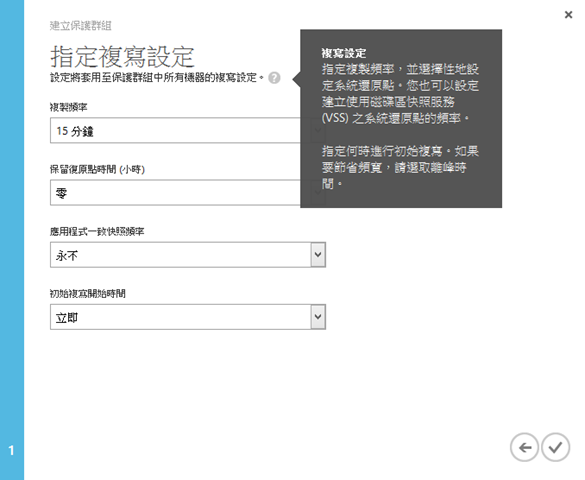The width and height of the screenshot is (585, 480).
Task: Click the 複寫設定 tooltip panel
Action: click(x=401, y=119)
